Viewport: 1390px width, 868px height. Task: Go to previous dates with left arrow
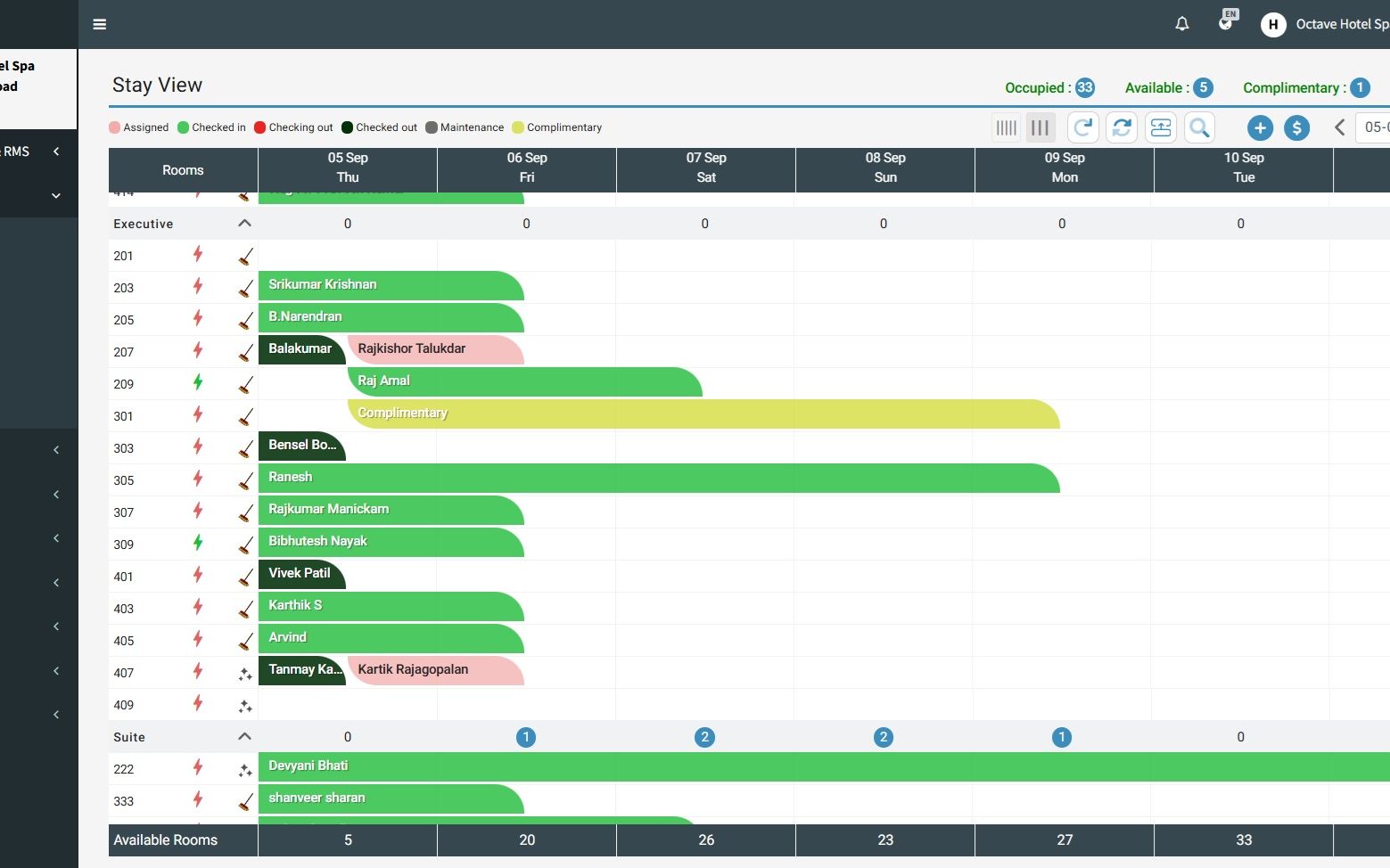pos(1339,127)
